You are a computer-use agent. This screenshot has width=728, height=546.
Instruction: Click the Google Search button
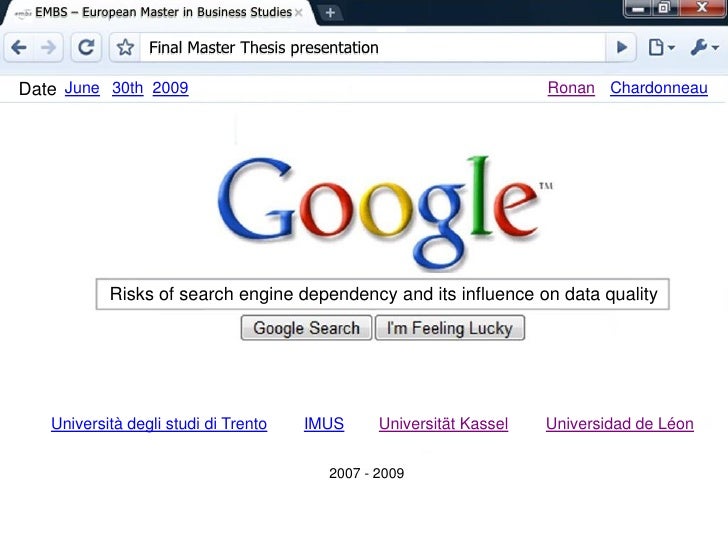pyautogui.click(x=306, y=328)
